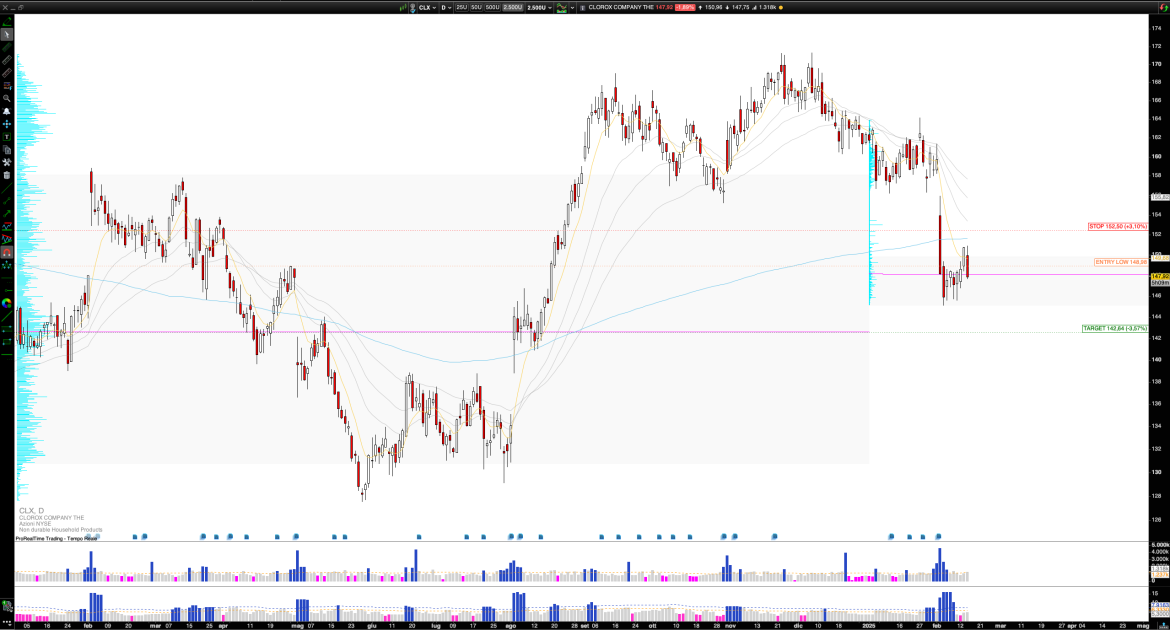Switch to the 50U display mode
This screenshot has height=630, width=1170.
pos(477,7)
